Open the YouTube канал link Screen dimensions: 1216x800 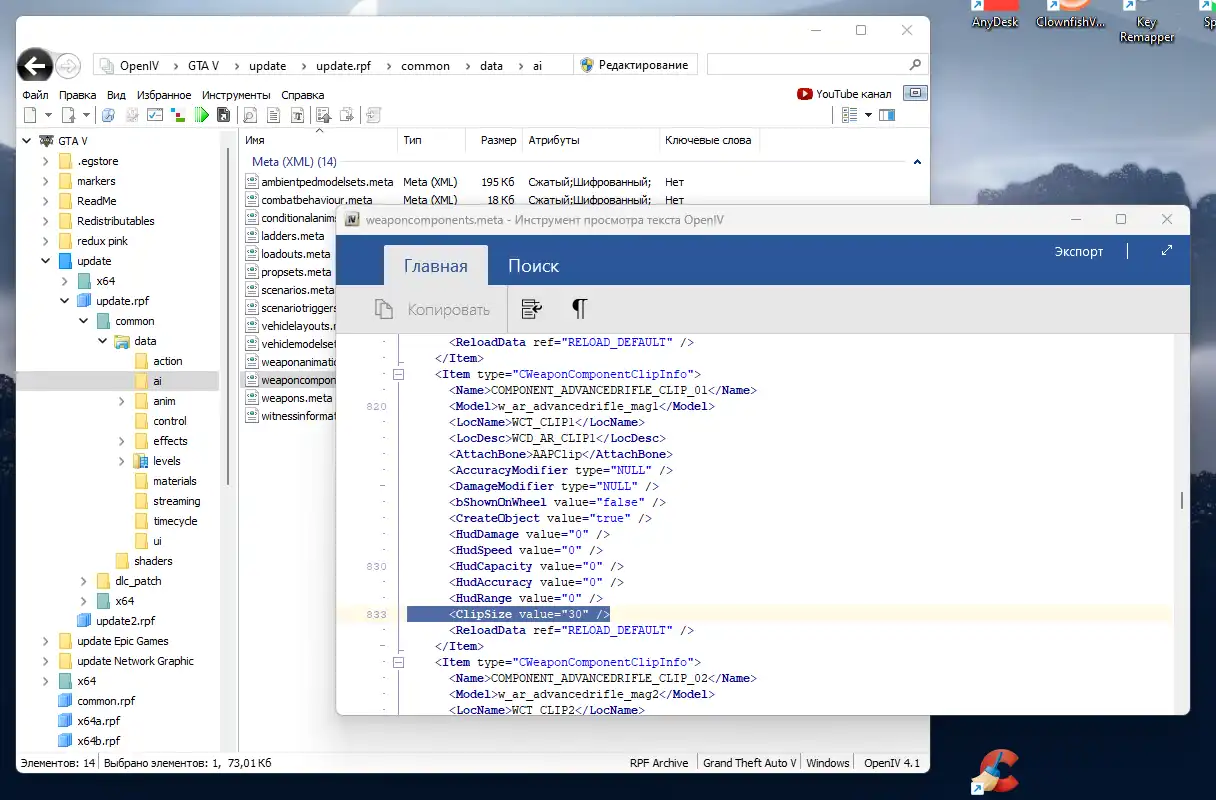[844, 94]
